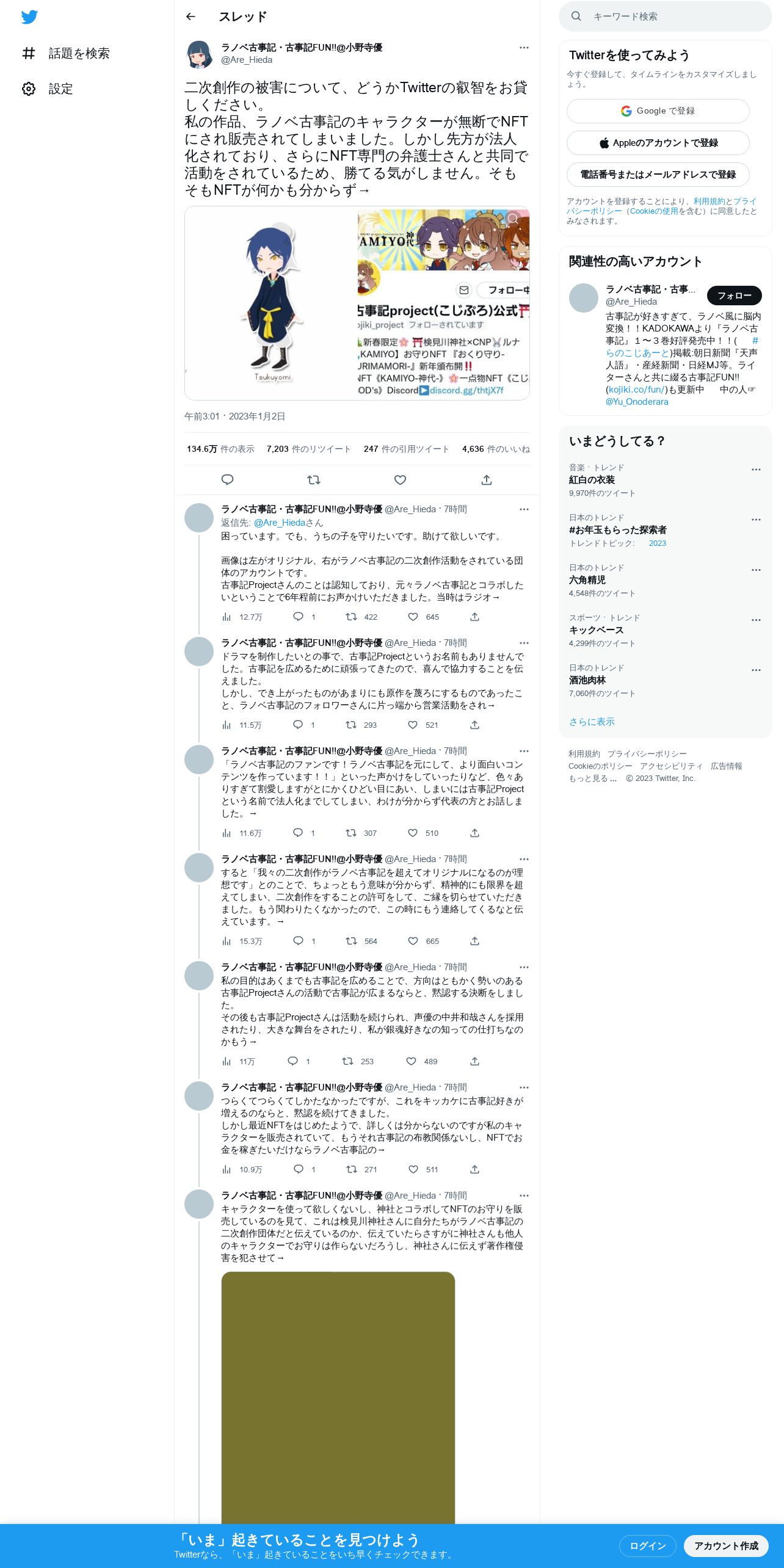This screenshot has height=1568, width=784.
Task: Expand もっと見る footer options
Action: pyautogui.click(x=592, y=779)
